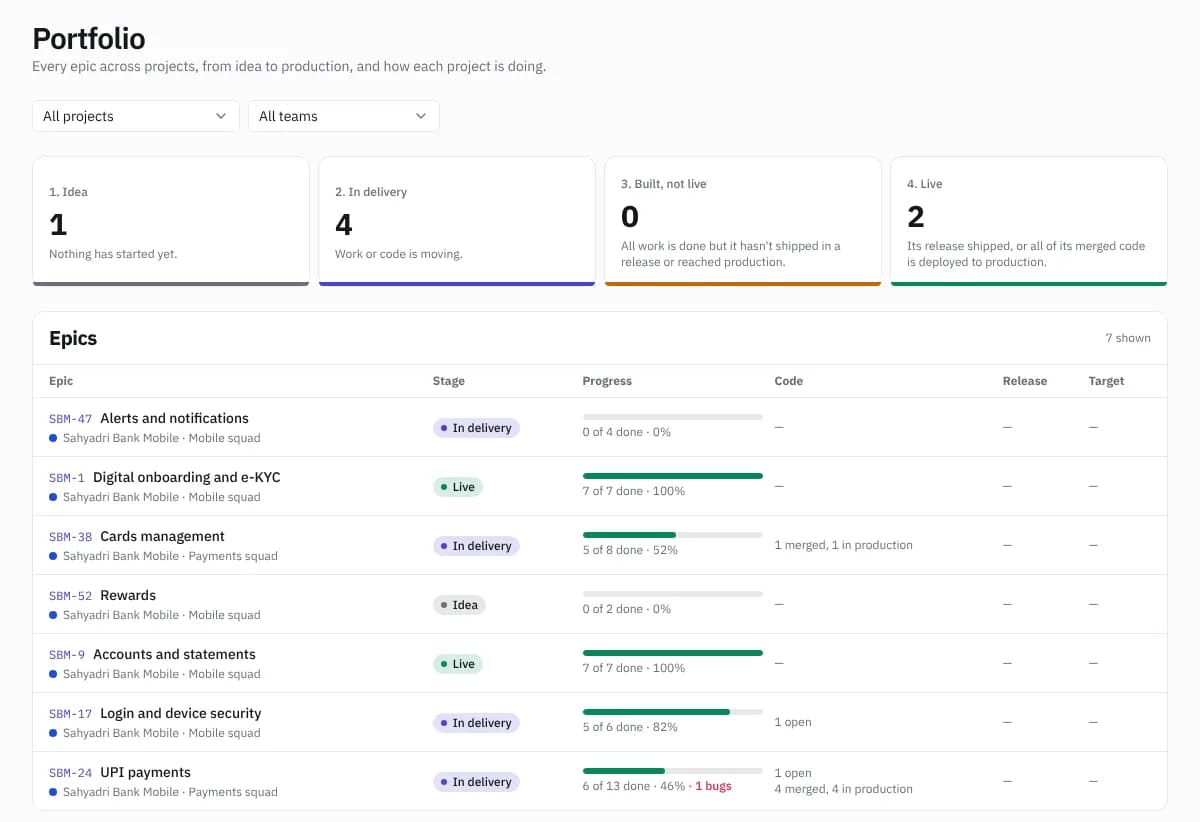This screenshot has width=1200, height=822.
Task: Open the All projects dropdown
Action: click(136, 116)
